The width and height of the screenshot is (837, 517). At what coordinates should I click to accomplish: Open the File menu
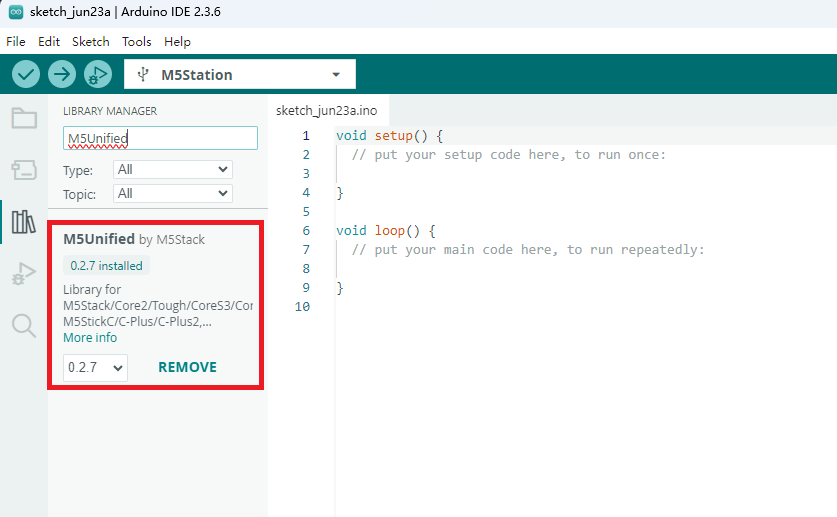click(15, 42)
